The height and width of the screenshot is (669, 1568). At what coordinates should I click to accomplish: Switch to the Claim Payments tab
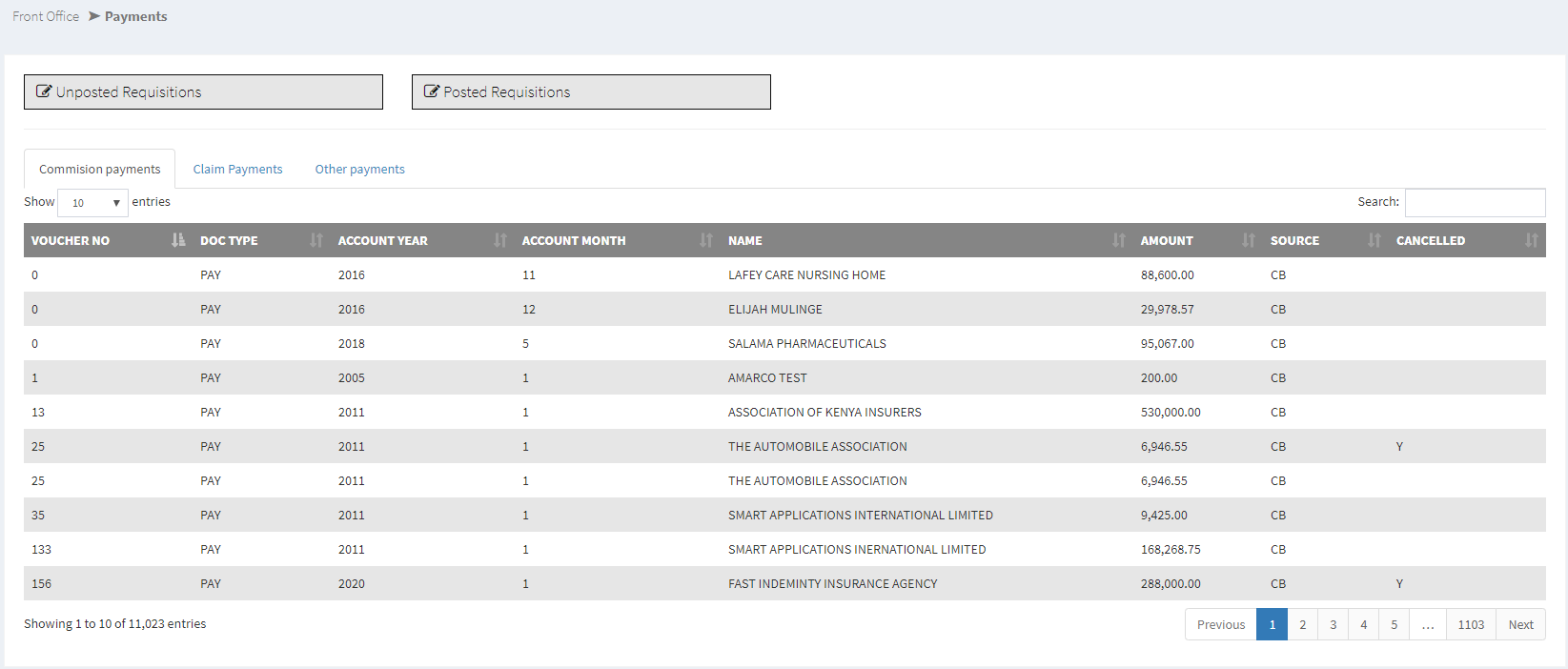click(x=237, y=170)
